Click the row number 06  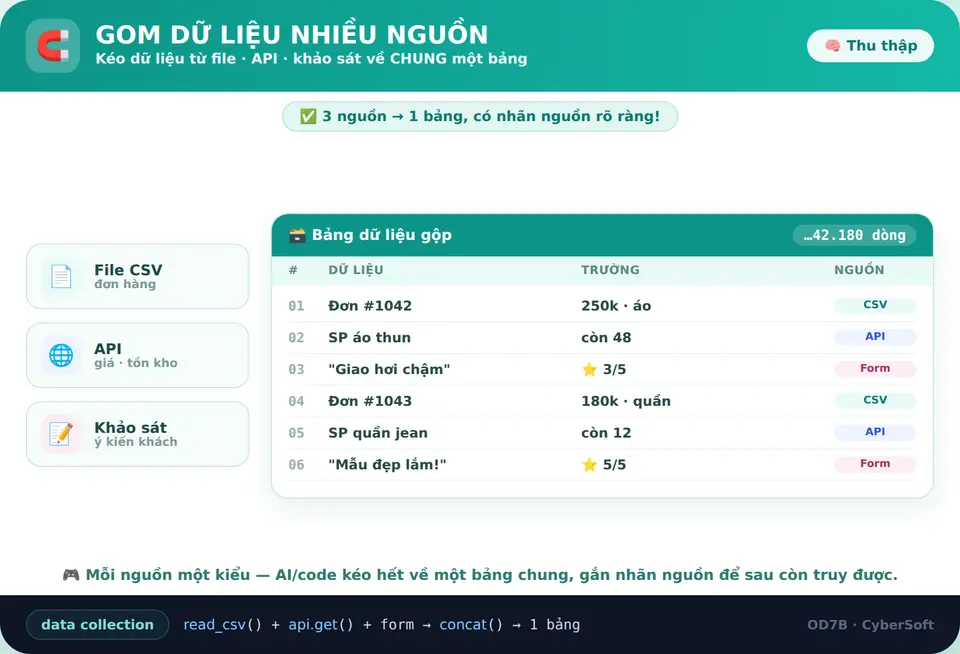(x=296, y=465)
